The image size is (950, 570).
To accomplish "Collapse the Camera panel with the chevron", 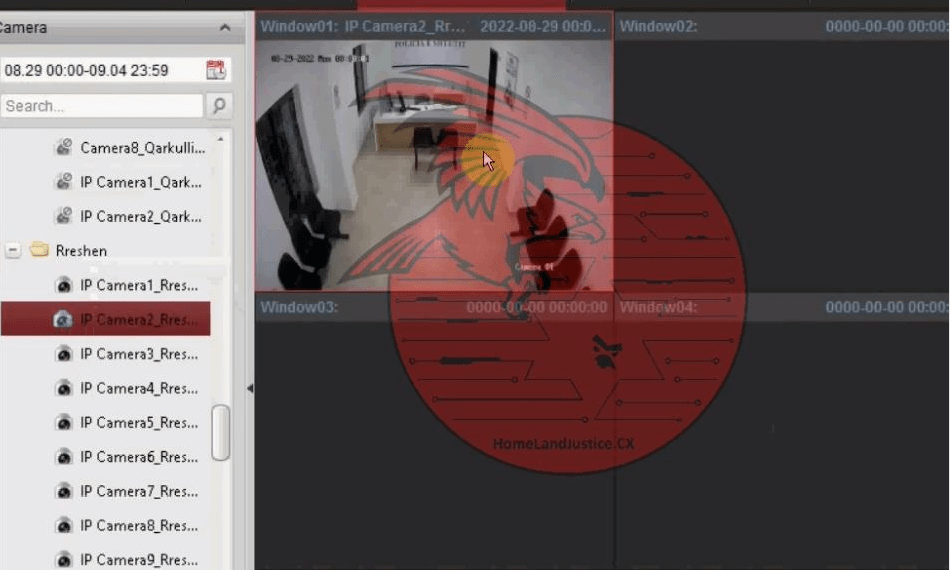I will (224, 28).
